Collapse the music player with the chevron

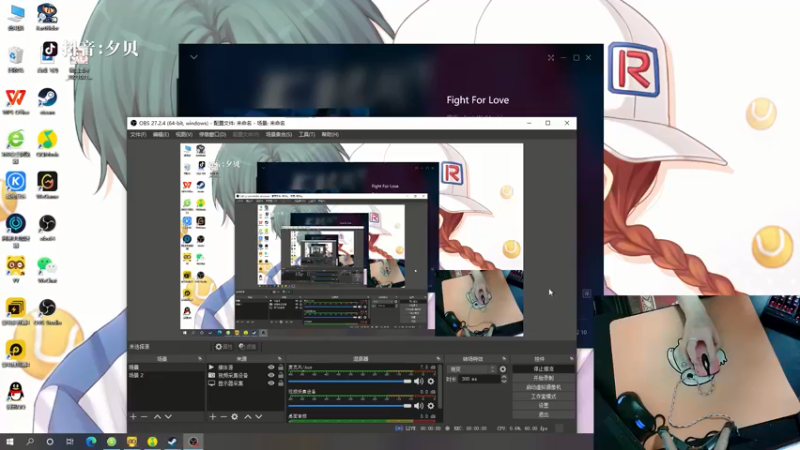(x=194, y=57)
